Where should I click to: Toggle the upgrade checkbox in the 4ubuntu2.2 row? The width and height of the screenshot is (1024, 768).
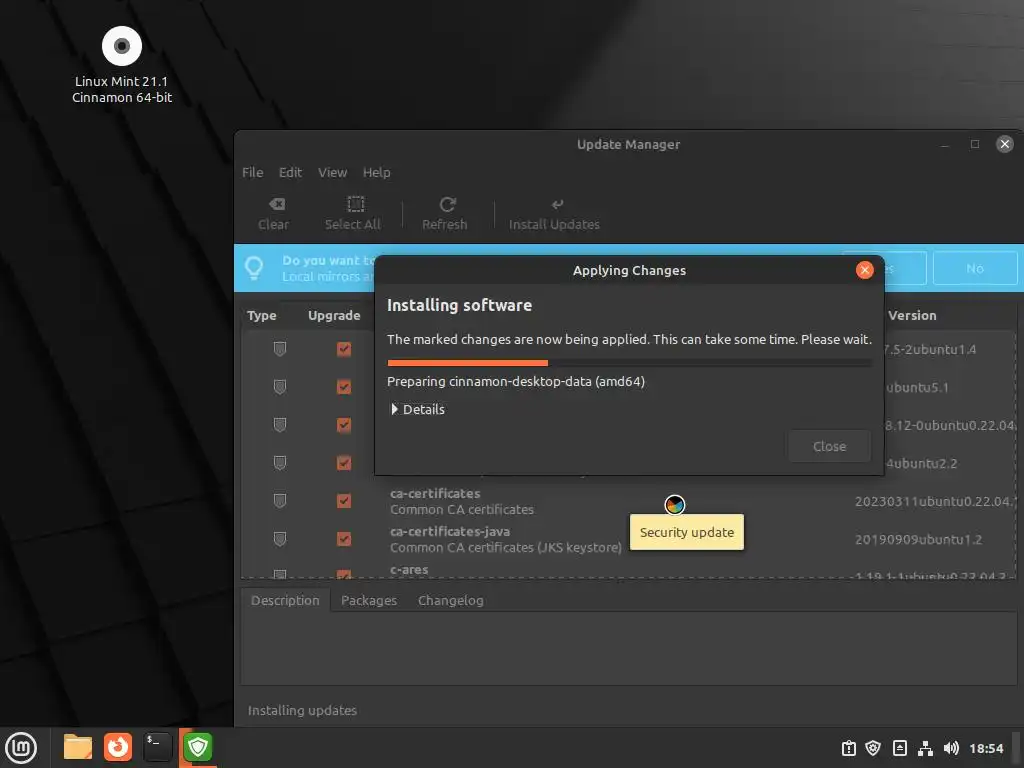[344, 463]
